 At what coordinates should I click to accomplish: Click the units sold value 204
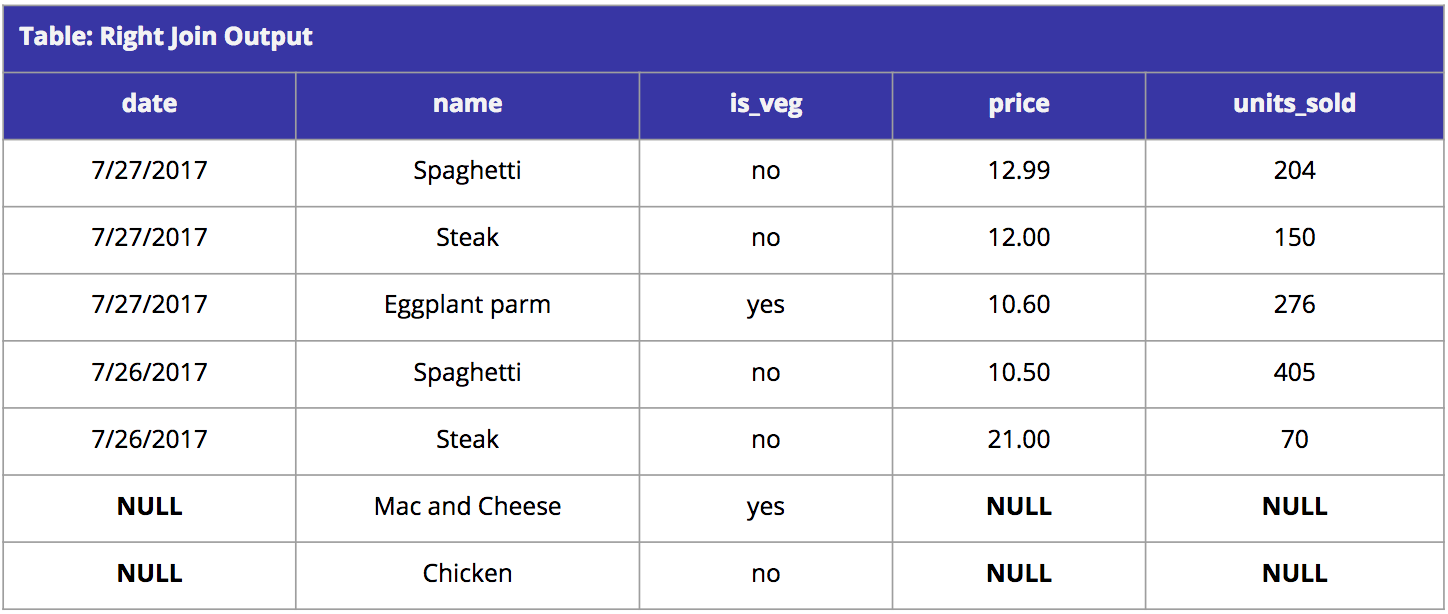(1295, 170)
